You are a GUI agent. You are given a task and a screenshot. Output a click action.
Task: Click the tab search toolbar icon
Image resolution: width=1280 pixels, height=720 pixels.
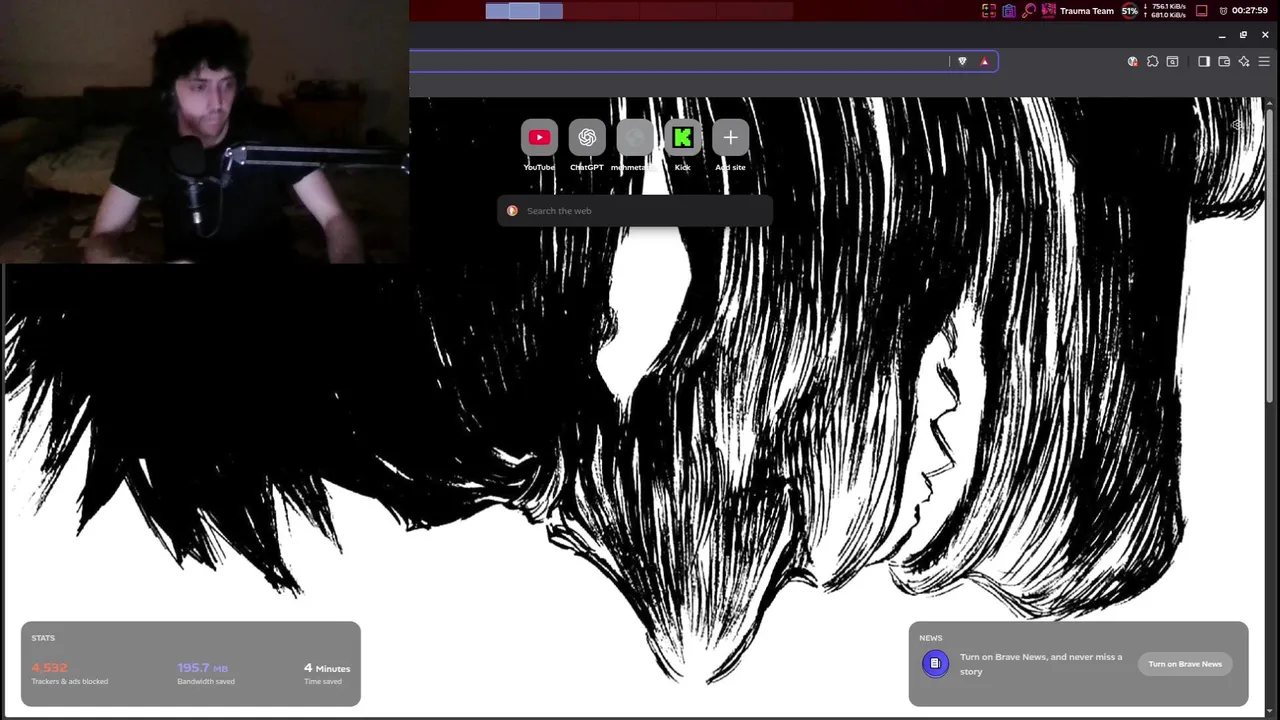tap(1172, 61)
